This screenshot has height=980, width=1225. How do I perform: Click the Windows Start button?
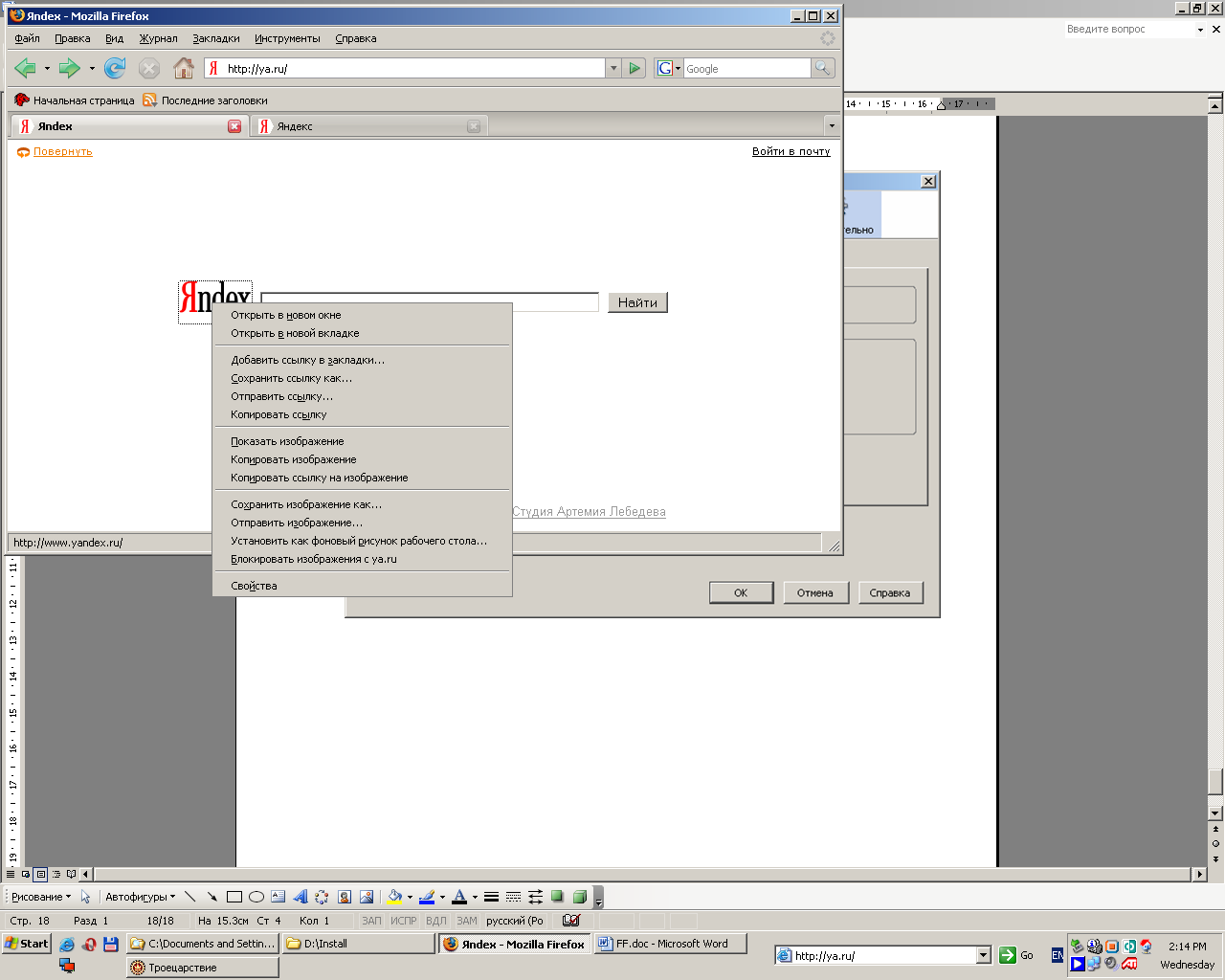point(27,944)
